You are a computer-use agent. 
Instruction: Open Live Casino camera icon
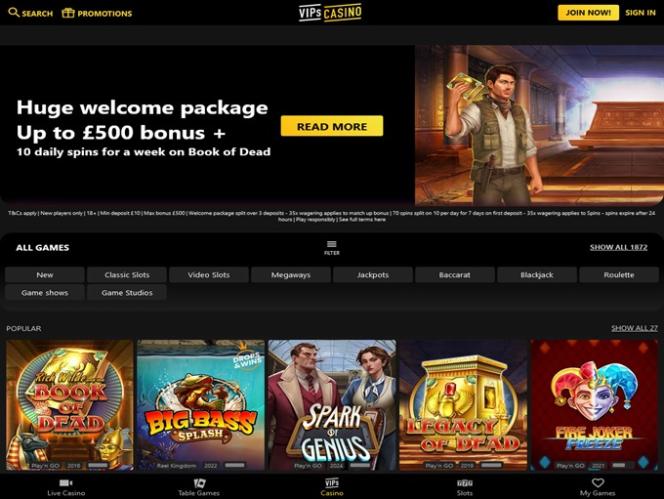[x=66, y=483]
